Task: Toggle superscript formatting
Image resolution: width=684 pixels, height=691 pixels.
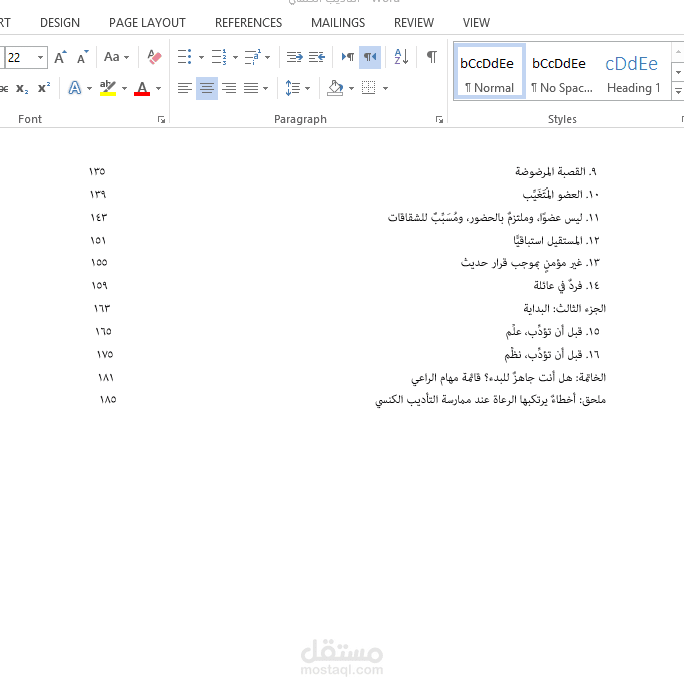Action: point(44,88)
